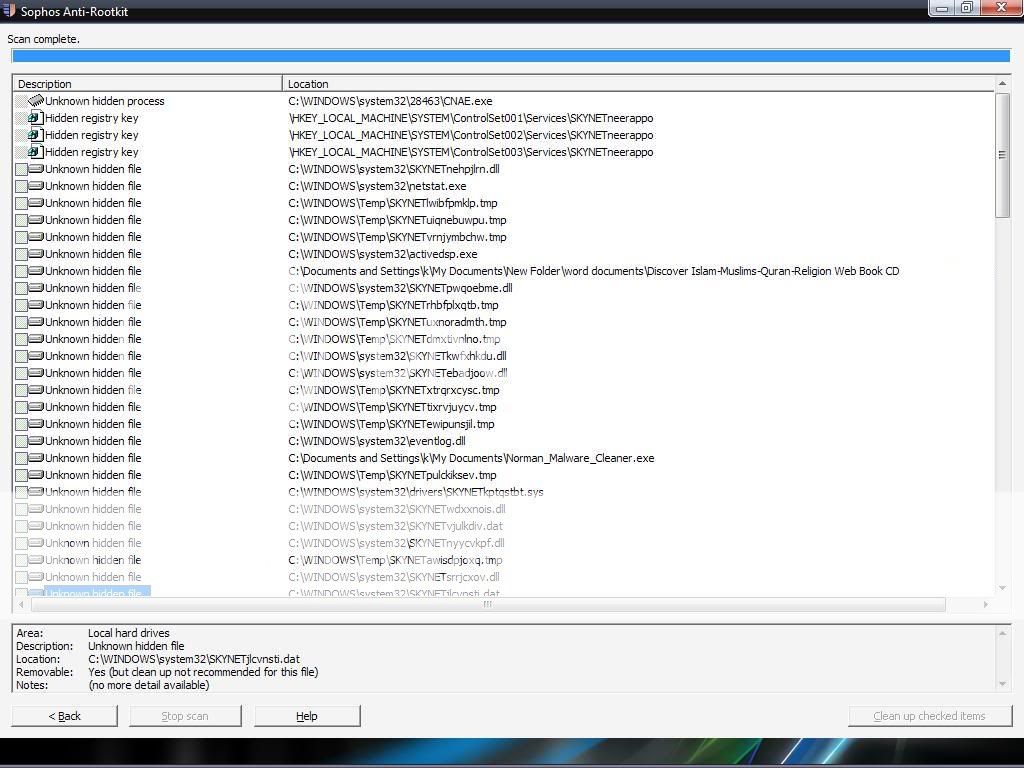Click drive icon beside SKYNETebadjoow.dll row
Viewport: 1024px width, 768px height.
[36, 372]
